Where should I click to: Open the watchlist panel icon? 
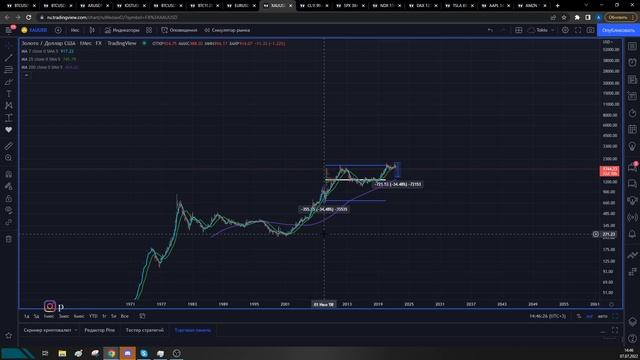tap(632, 46)
